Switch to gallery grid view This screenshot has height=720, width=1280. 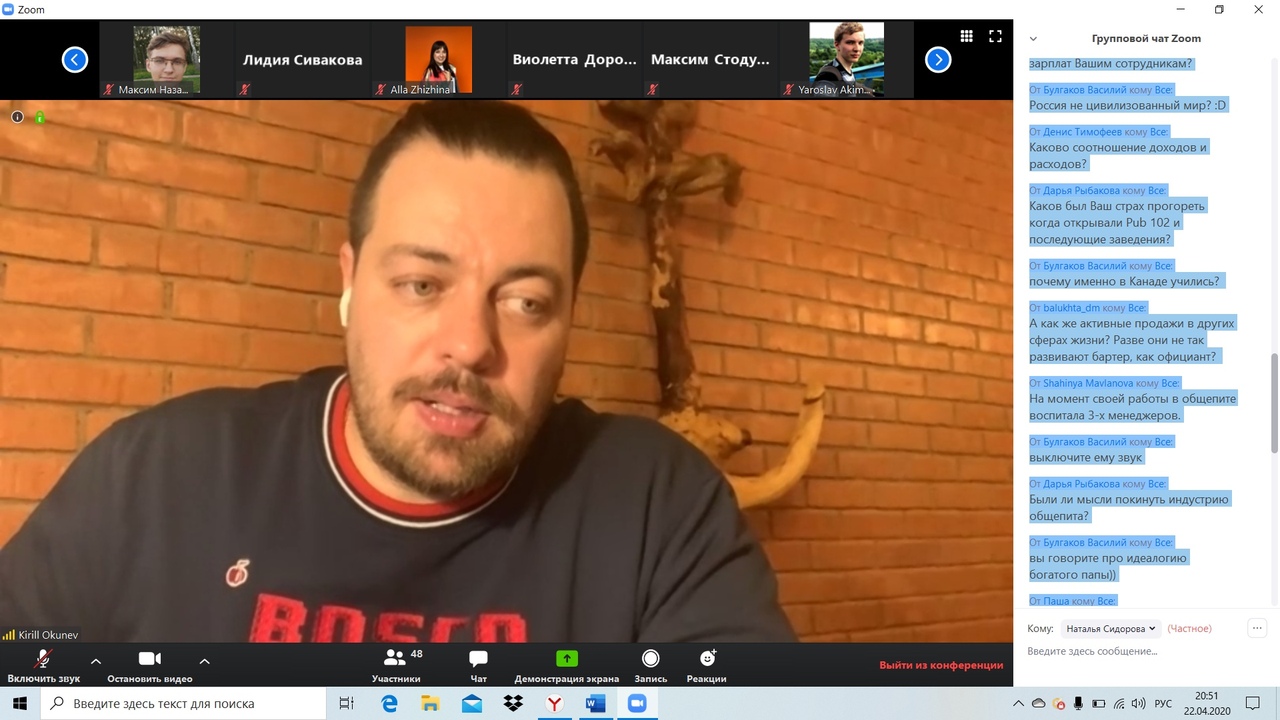(x=966, y=36)
